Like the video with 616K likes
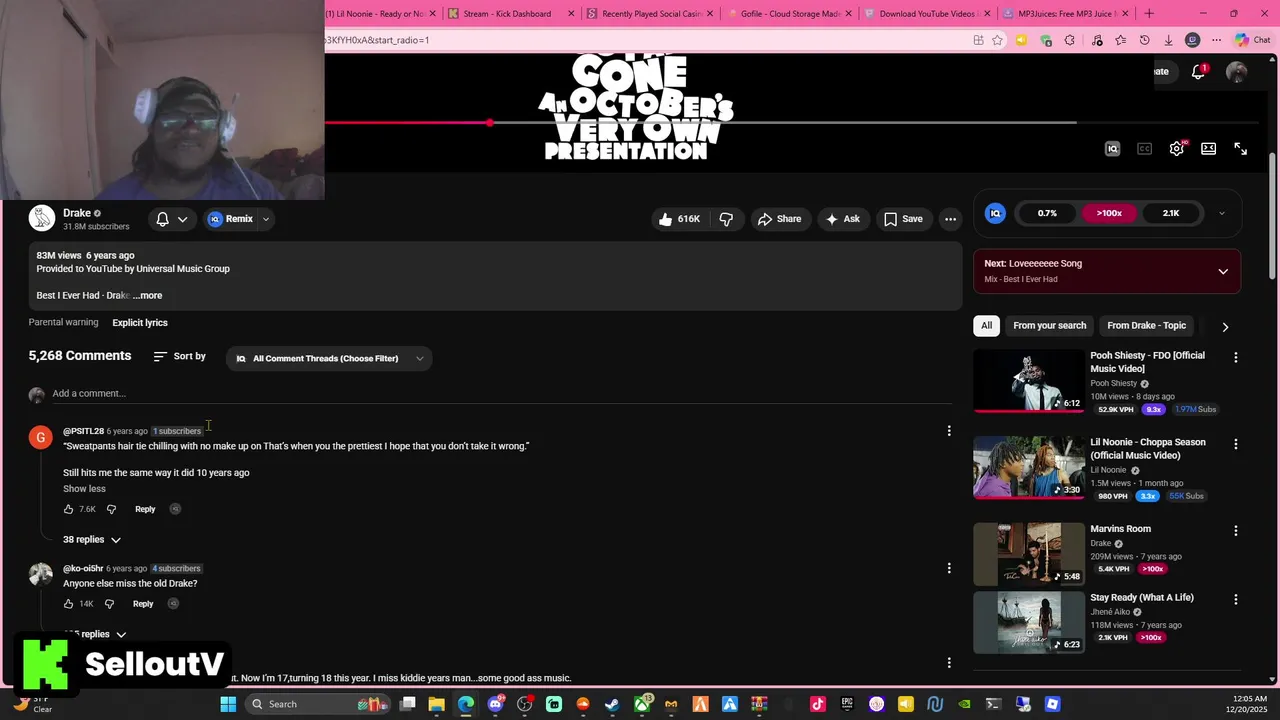The width and height of the screenshot is (1280, 720). click(678, 219)
